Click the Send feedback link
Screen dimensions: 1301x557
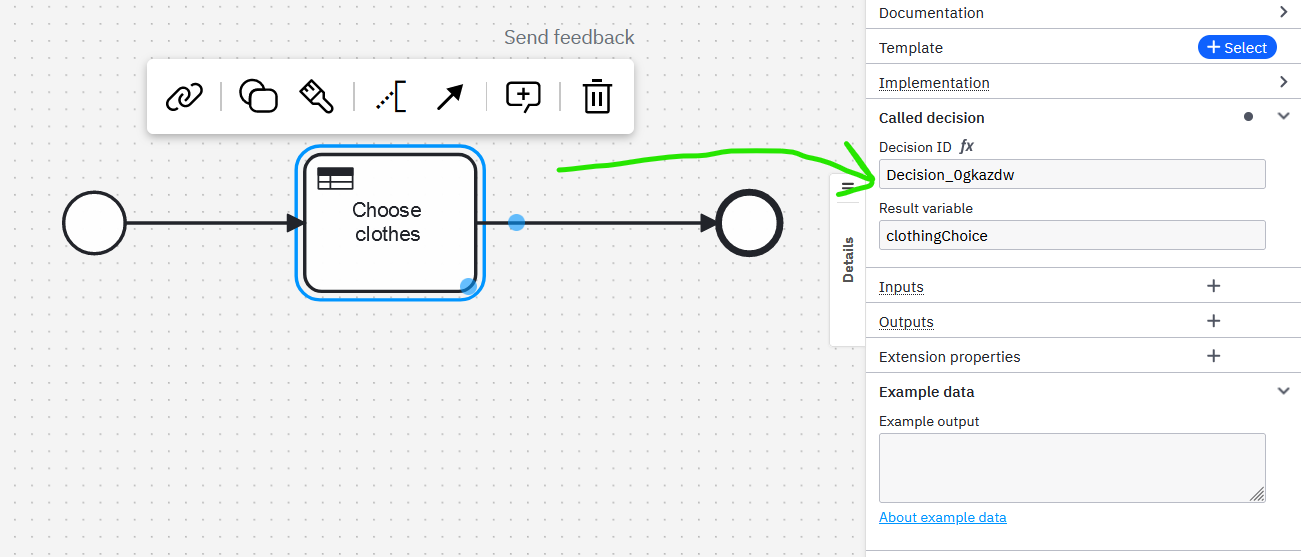569,37
